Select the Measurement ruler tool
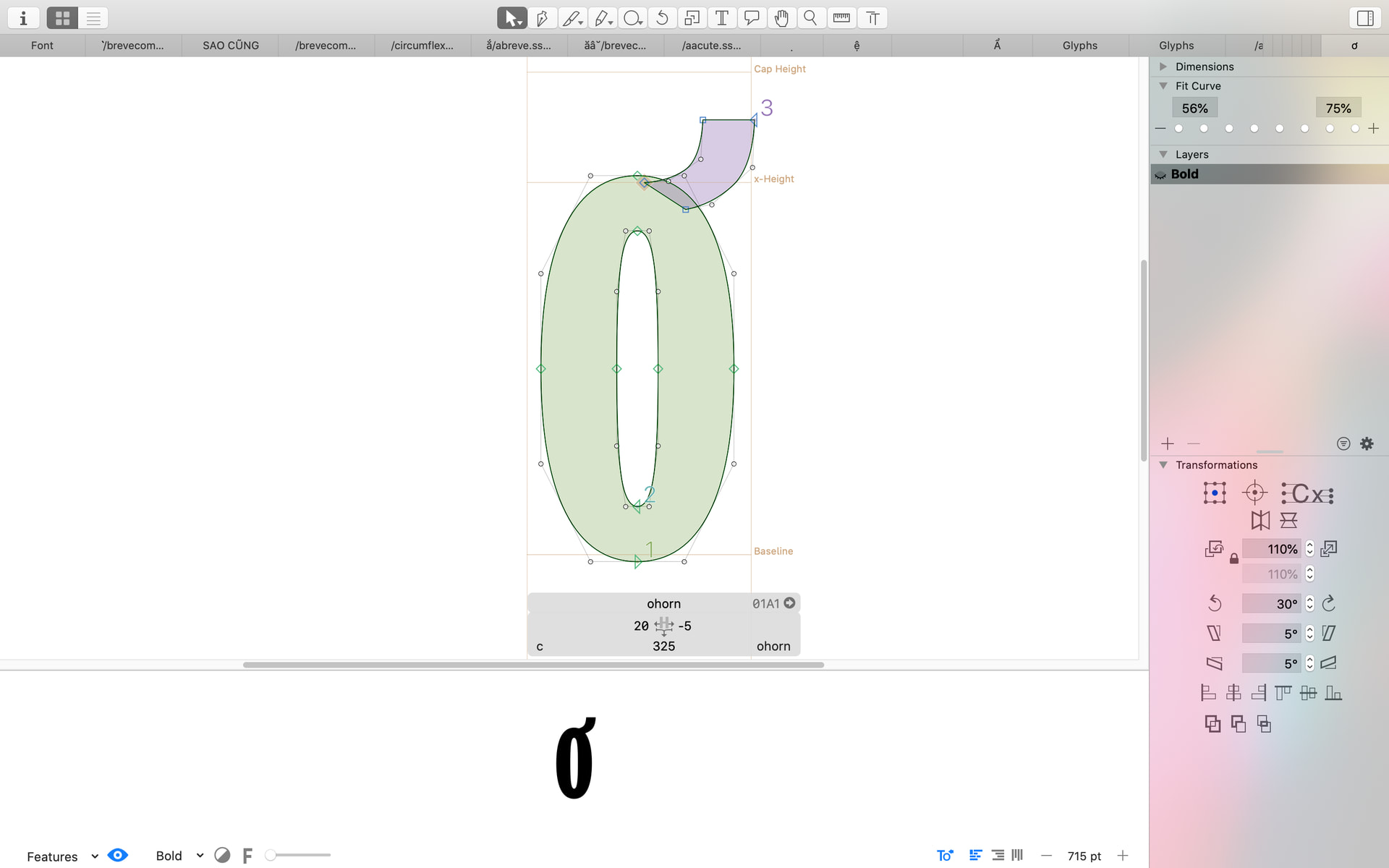 pos(841,18)
